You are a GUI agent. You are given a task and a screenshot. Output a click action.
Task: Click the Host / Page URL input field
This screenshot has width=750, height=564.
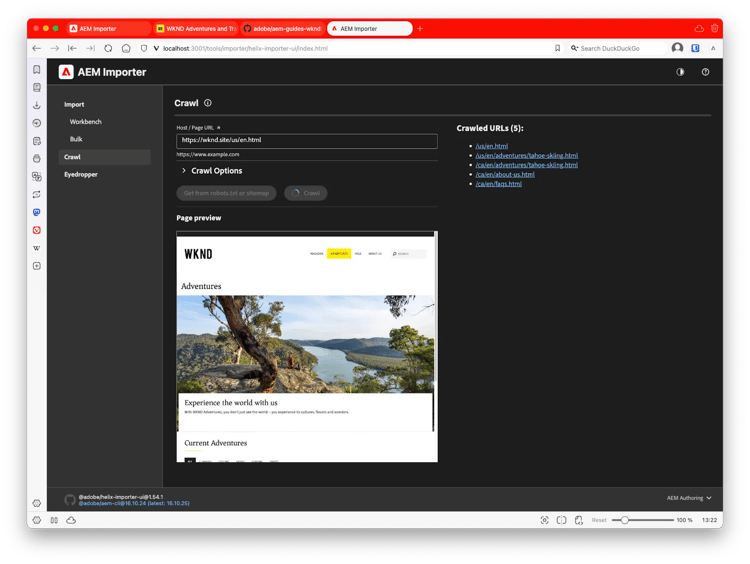tap(307, 141)
